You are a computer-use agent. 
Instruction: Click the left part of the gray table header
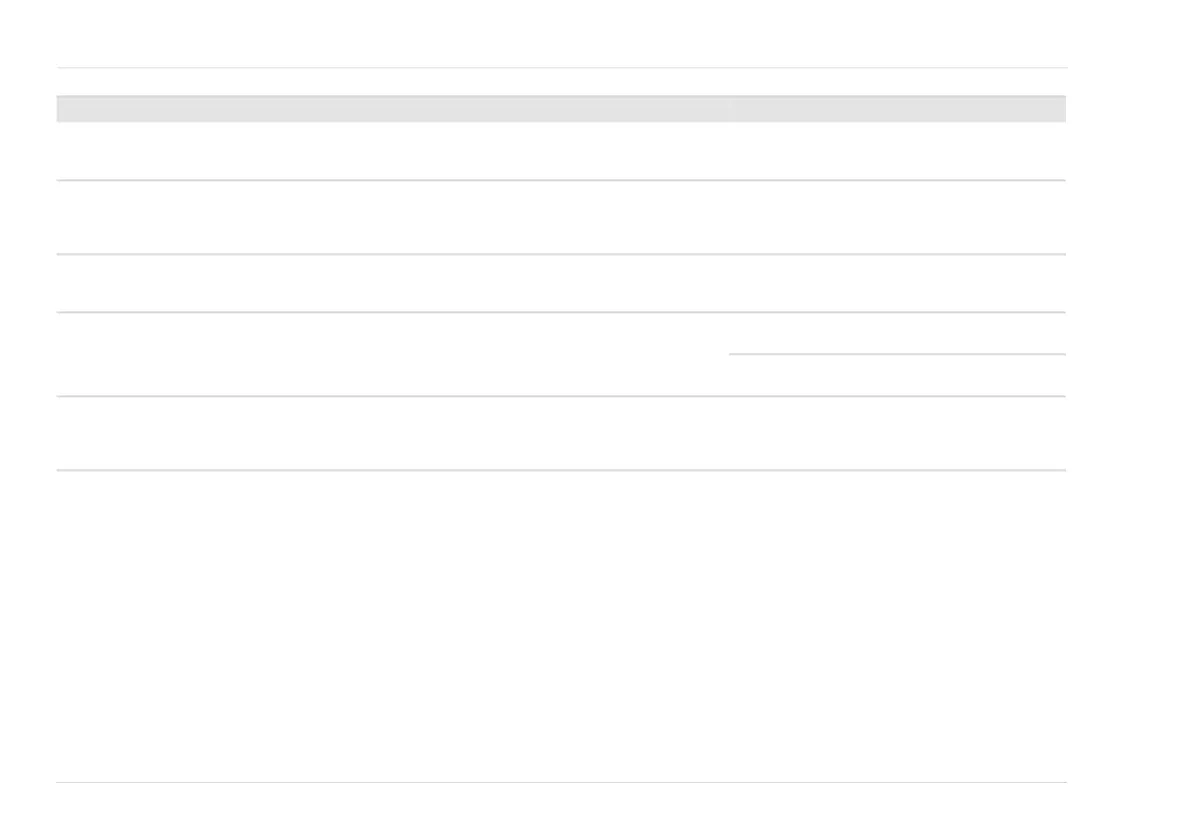click(392, 109)
